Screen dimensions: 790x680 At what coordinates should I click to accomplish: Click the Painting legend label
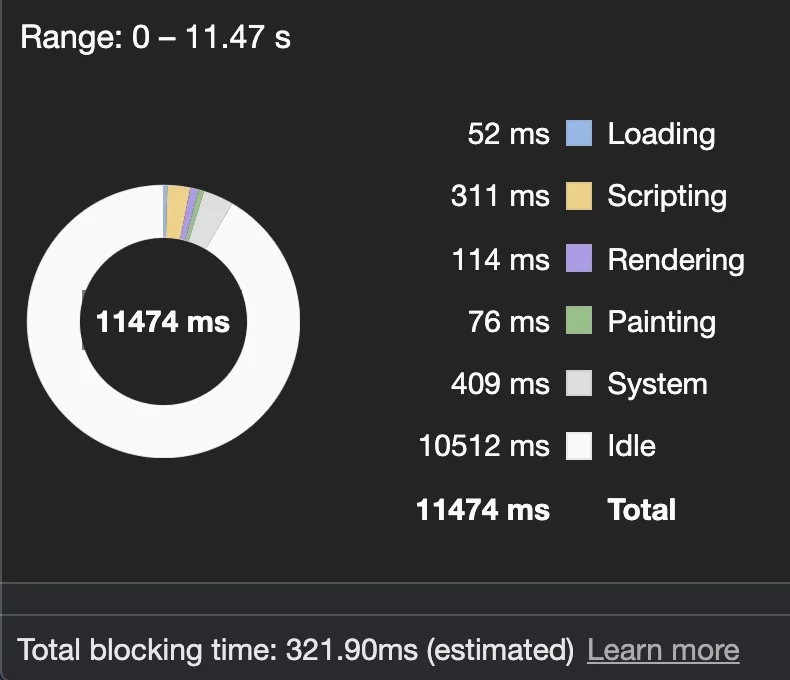(x=661, y=321)
